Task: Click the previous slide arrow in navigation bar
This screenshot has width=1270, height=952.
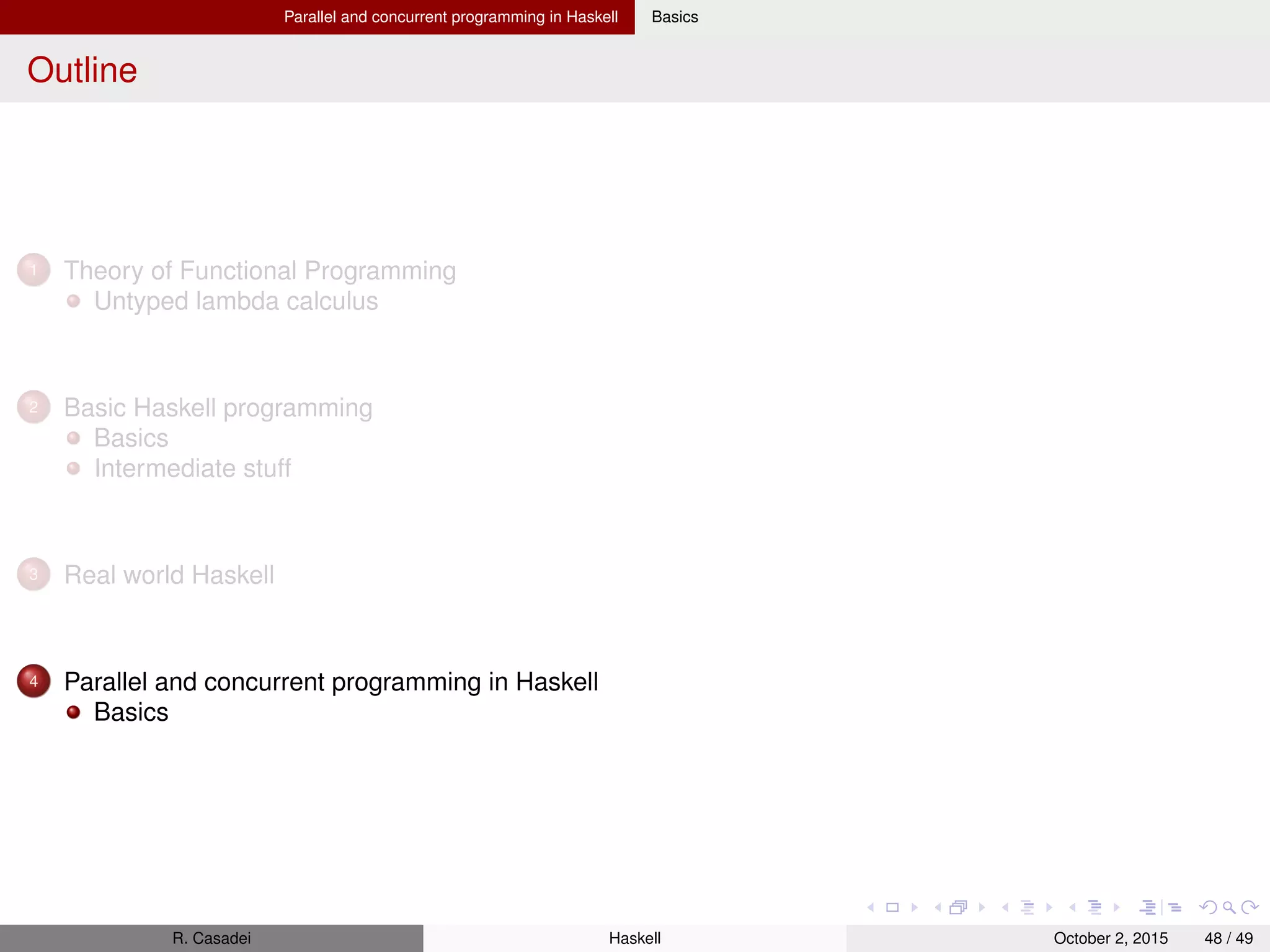Action: (x=871, y=907)
